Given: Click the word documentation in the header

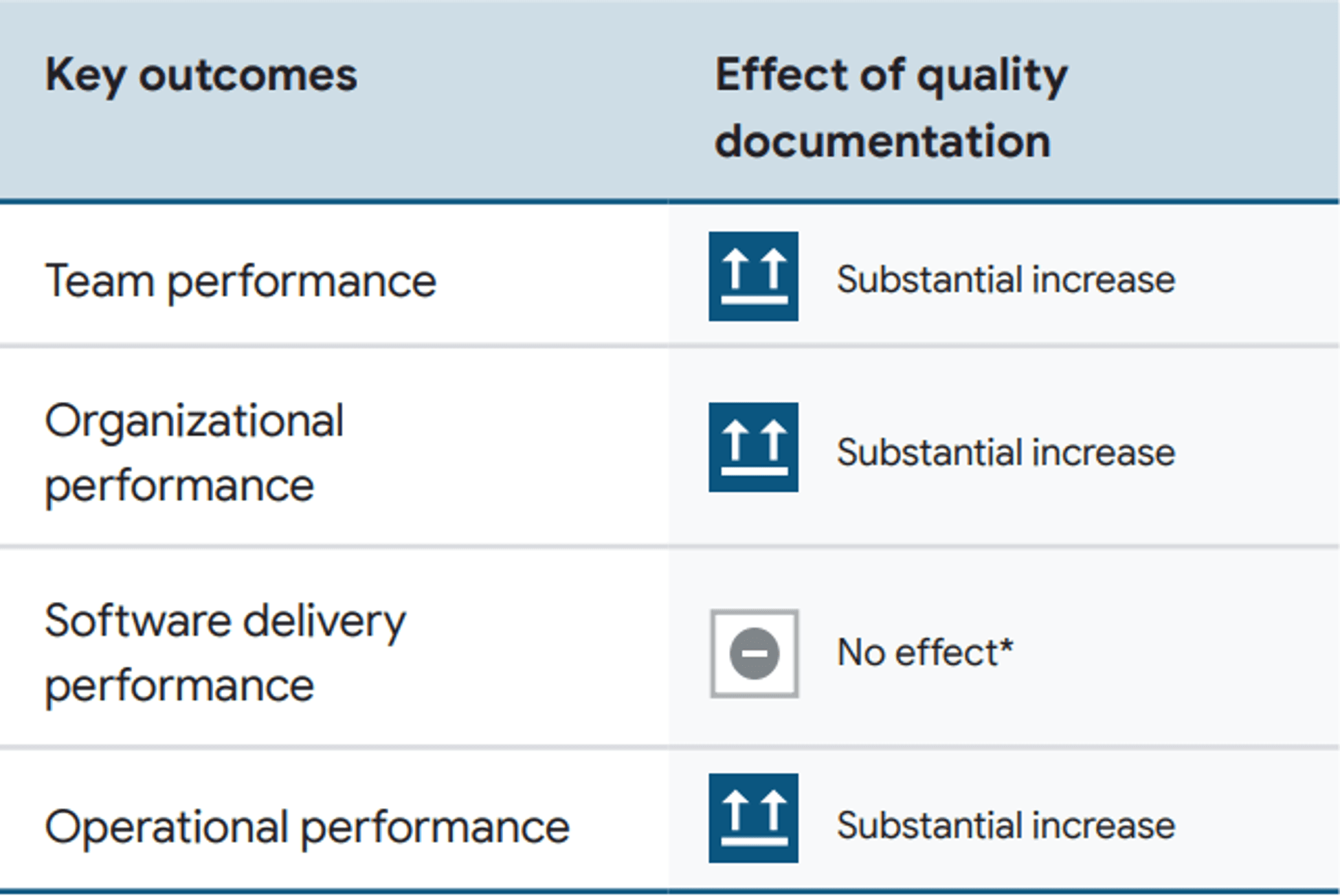Looking at the screenshot, I should tap(883, 142).
